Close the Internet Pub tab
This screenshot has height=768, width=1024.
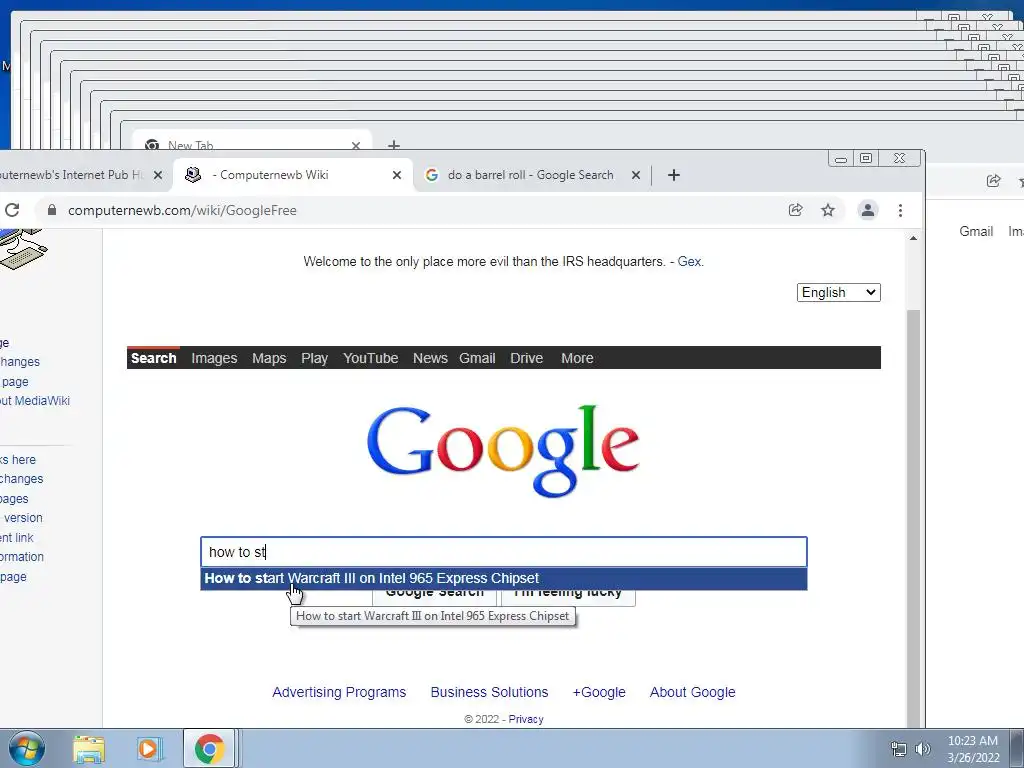157,175
